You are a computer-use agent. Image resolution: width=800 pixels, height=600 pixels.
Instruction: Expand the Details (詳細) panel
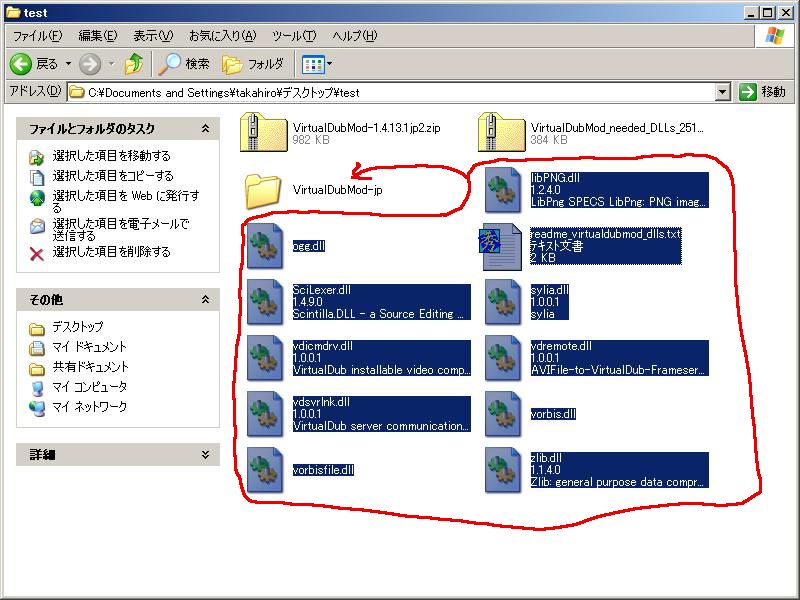[x=205, y=455]
